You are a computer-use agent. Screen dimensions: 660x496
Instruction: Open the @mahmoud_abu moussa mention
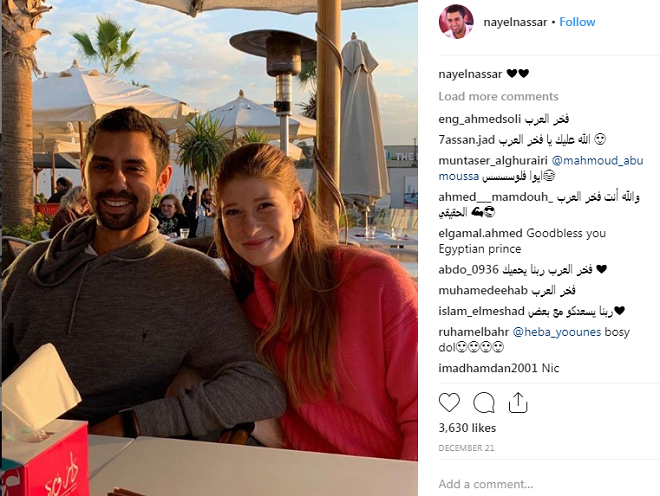(541, 168)
